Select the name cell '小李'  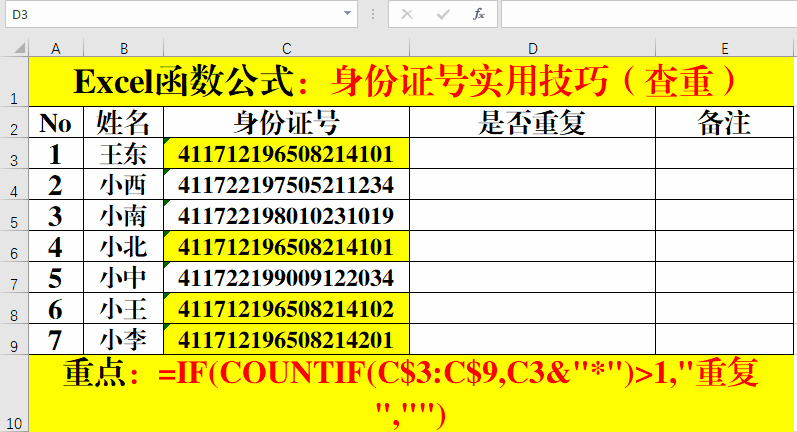point(124,339)
